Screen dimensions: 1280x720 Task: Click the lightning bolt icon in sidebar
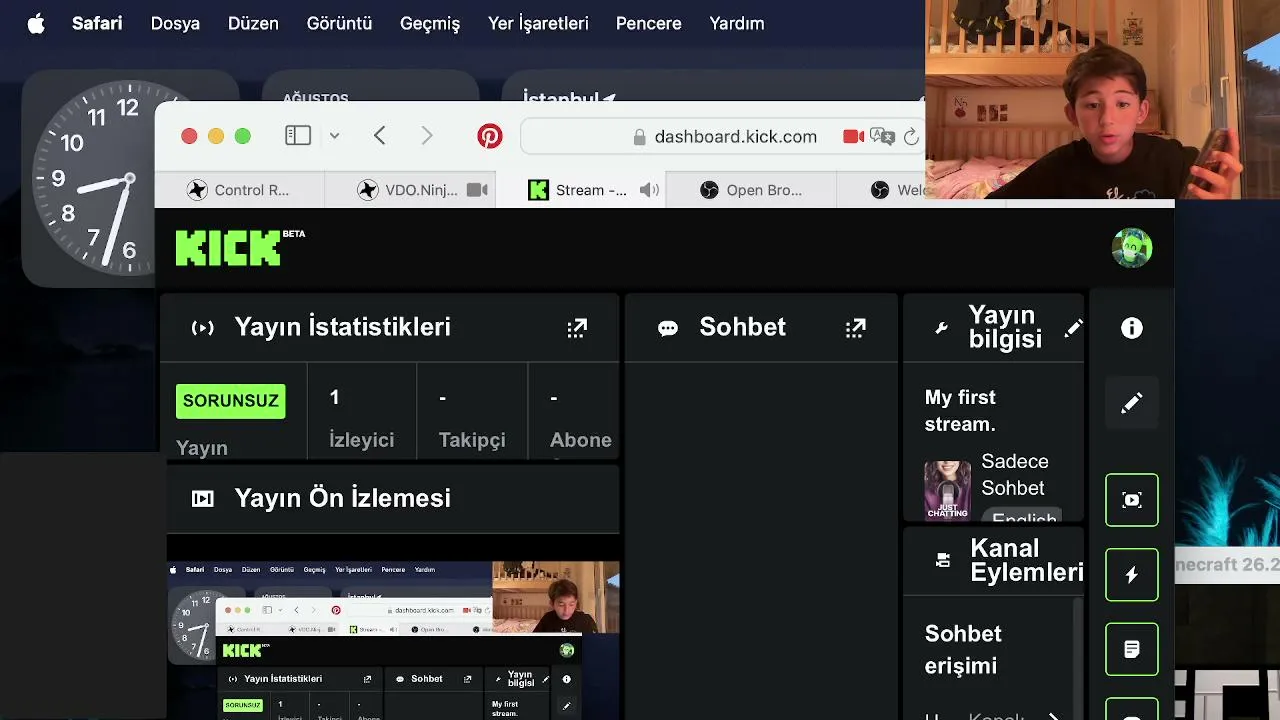tap(1132, 575)
